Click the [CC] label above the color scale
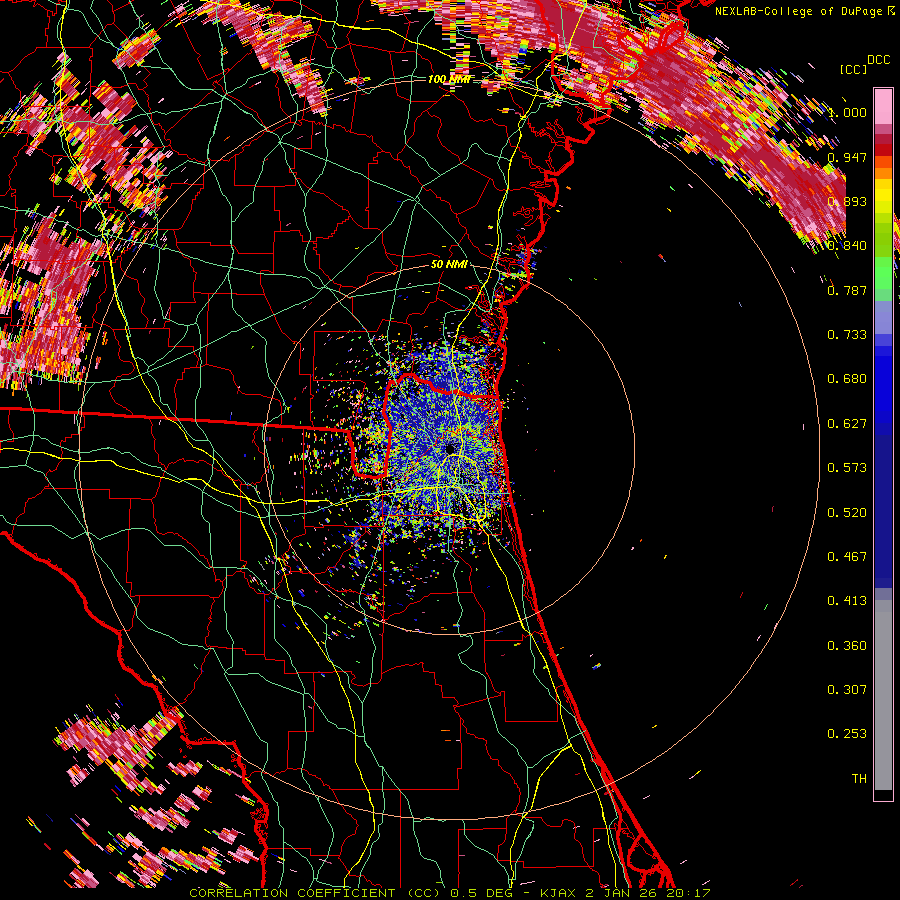 click(854, 69)
